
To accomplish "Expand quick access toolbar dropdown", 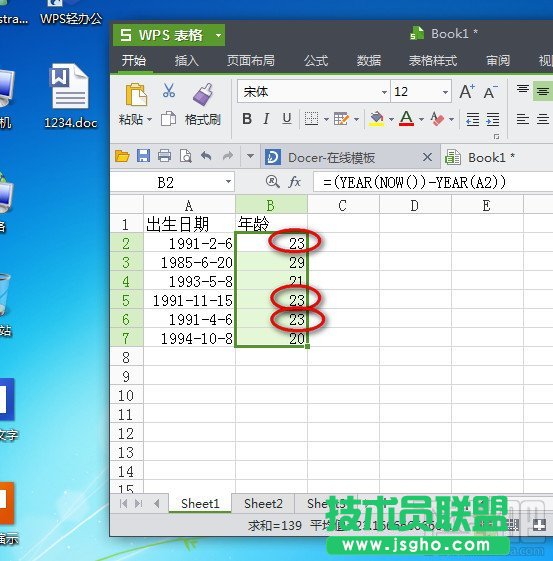I will click(x=250, y=156).
